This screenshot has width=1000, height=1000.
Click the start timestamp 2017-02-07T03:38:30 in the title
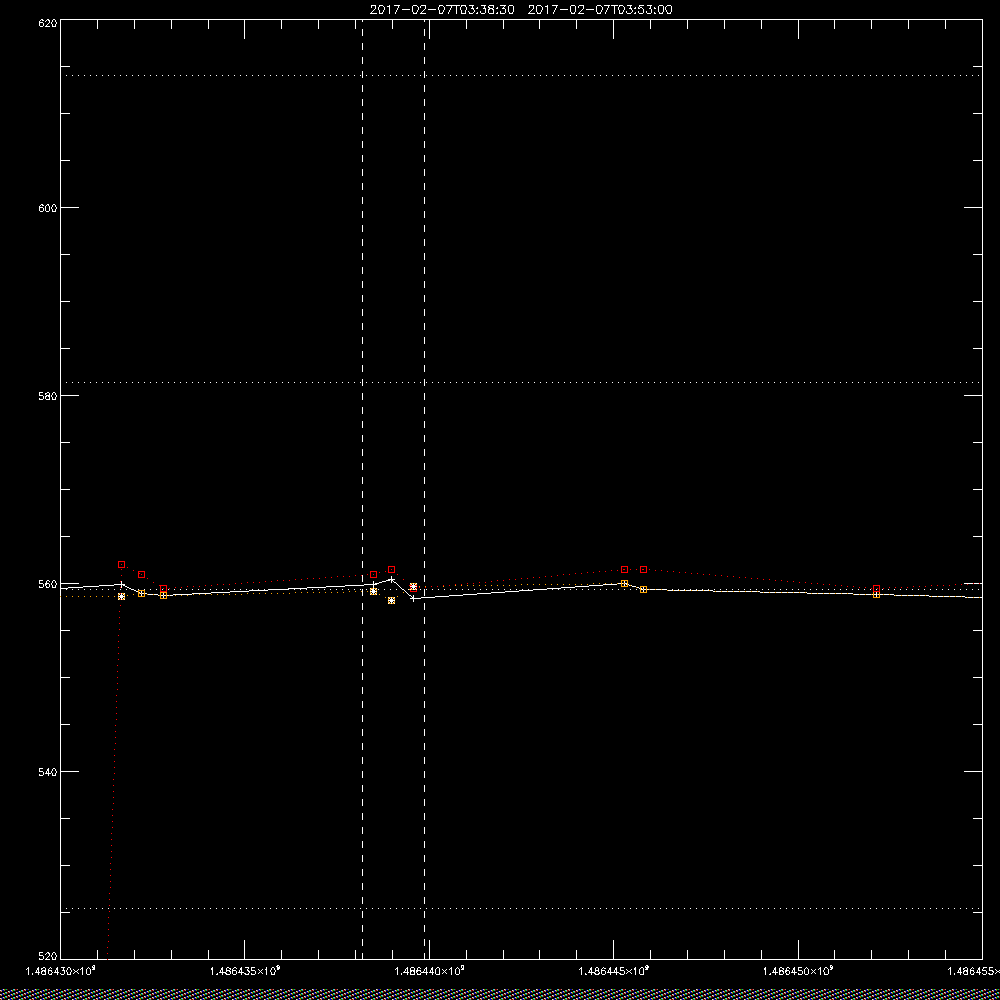(x=442, y=10)
